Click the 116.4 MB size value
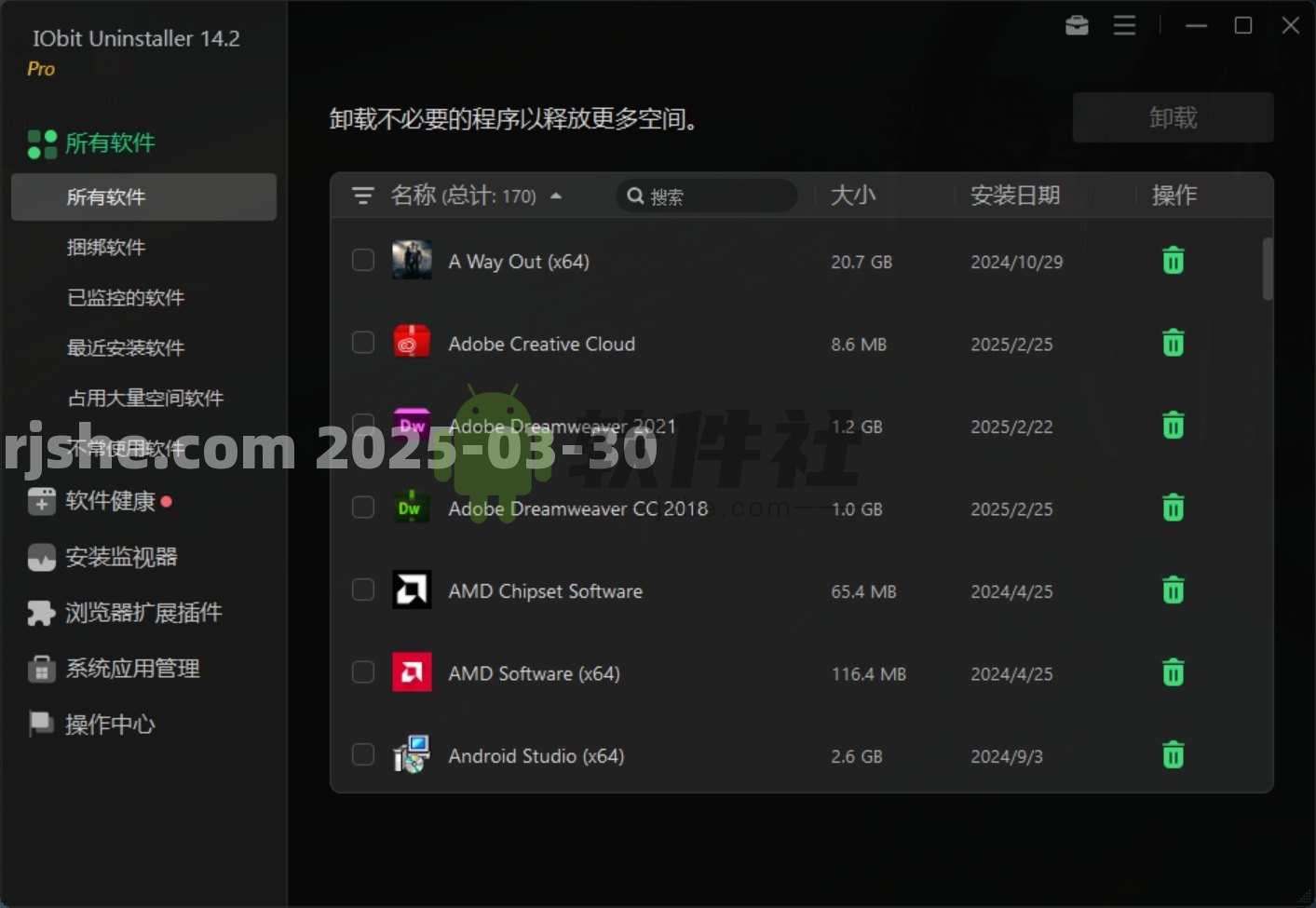Screen dimensions: 1316x908 click(x=868, y=674)
